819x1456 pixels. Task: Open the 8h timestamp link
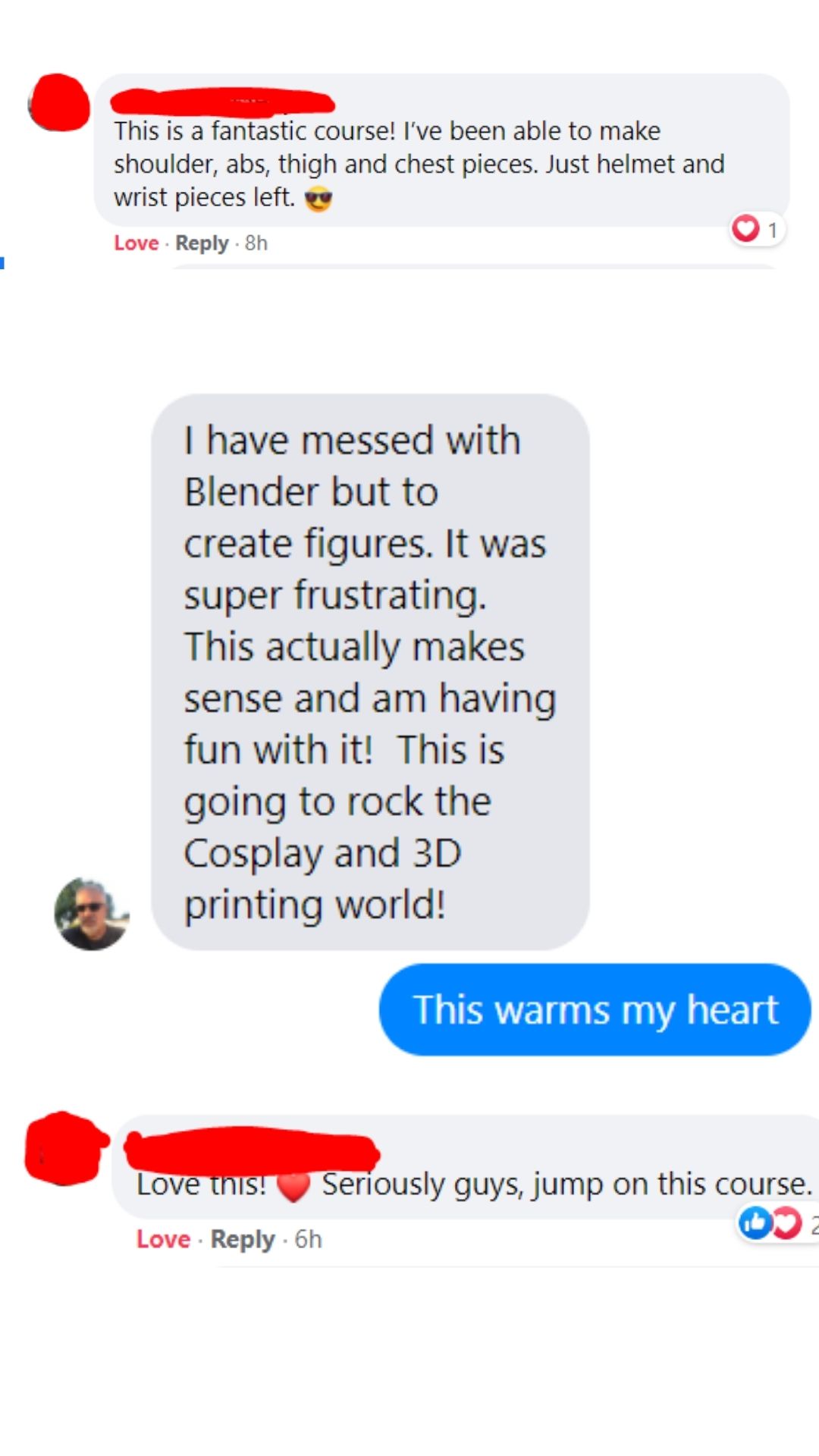coord(256,243)
